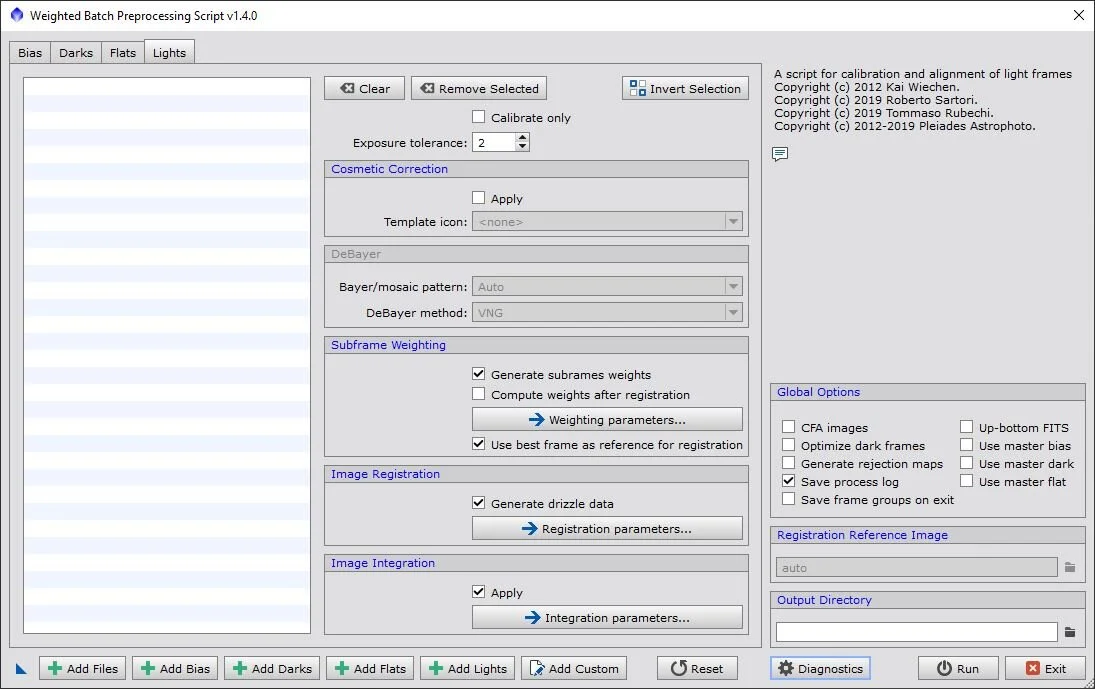Toggle Image Integration Apply checkbox
This screenshot has height=689, width=1095.
tap(478, 592)
